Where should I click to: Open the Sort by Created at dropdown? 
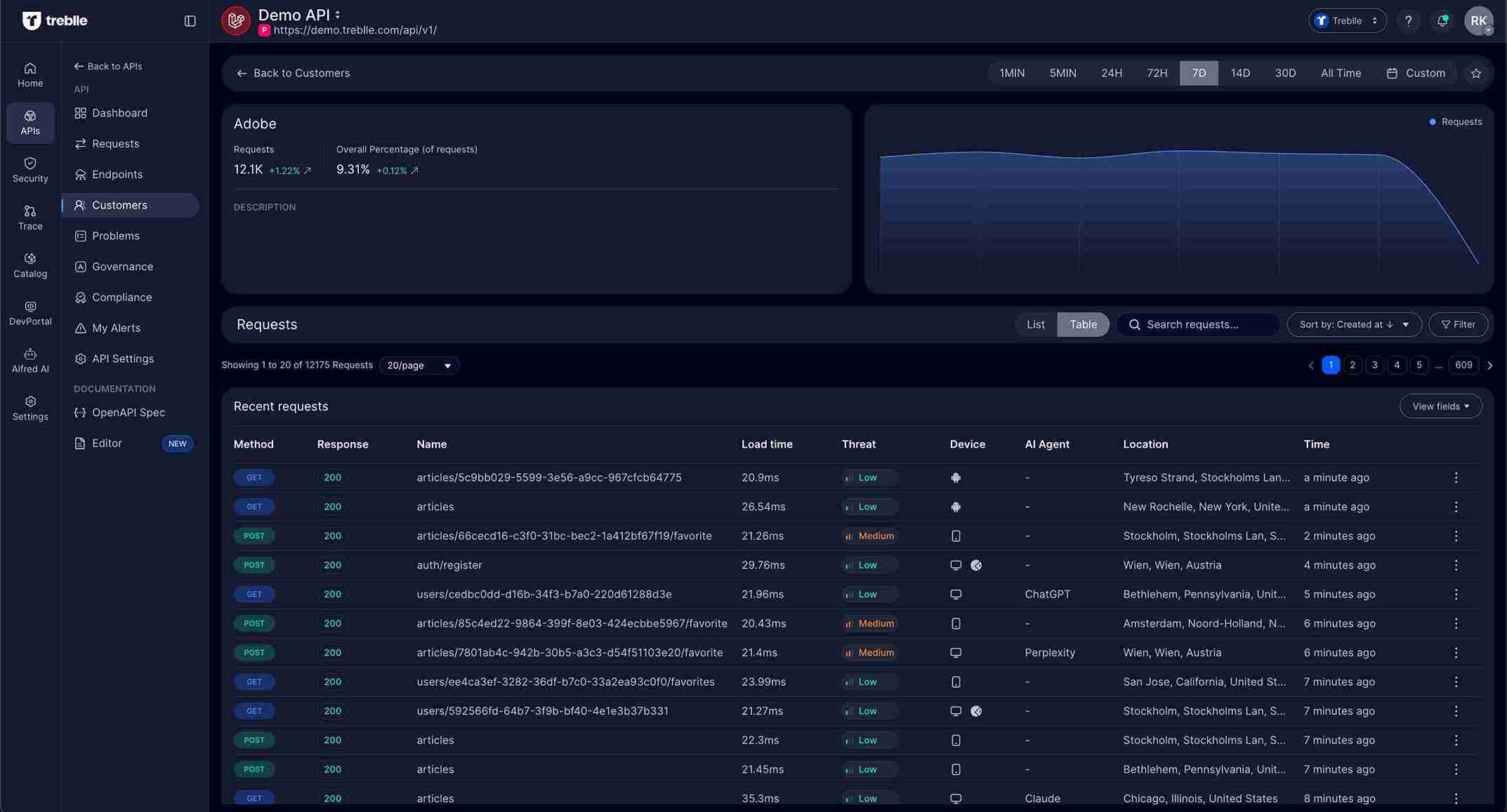(x=1353, y=324)
